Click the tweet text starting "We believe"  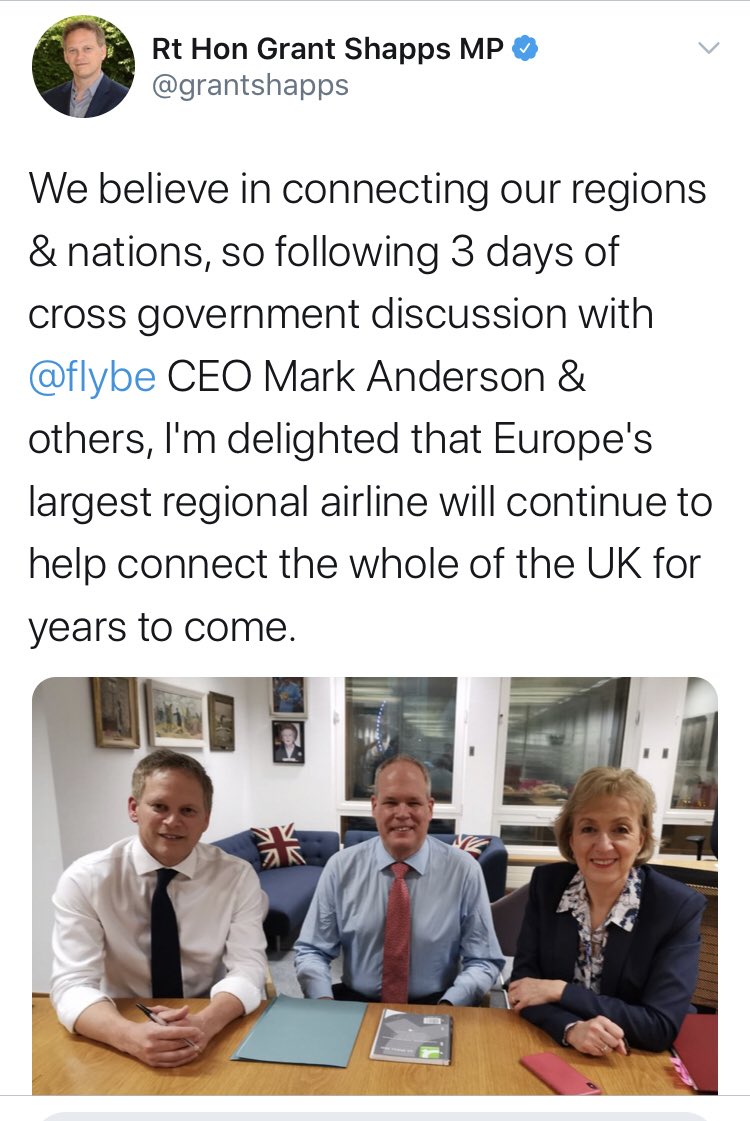tap(366, 189)
